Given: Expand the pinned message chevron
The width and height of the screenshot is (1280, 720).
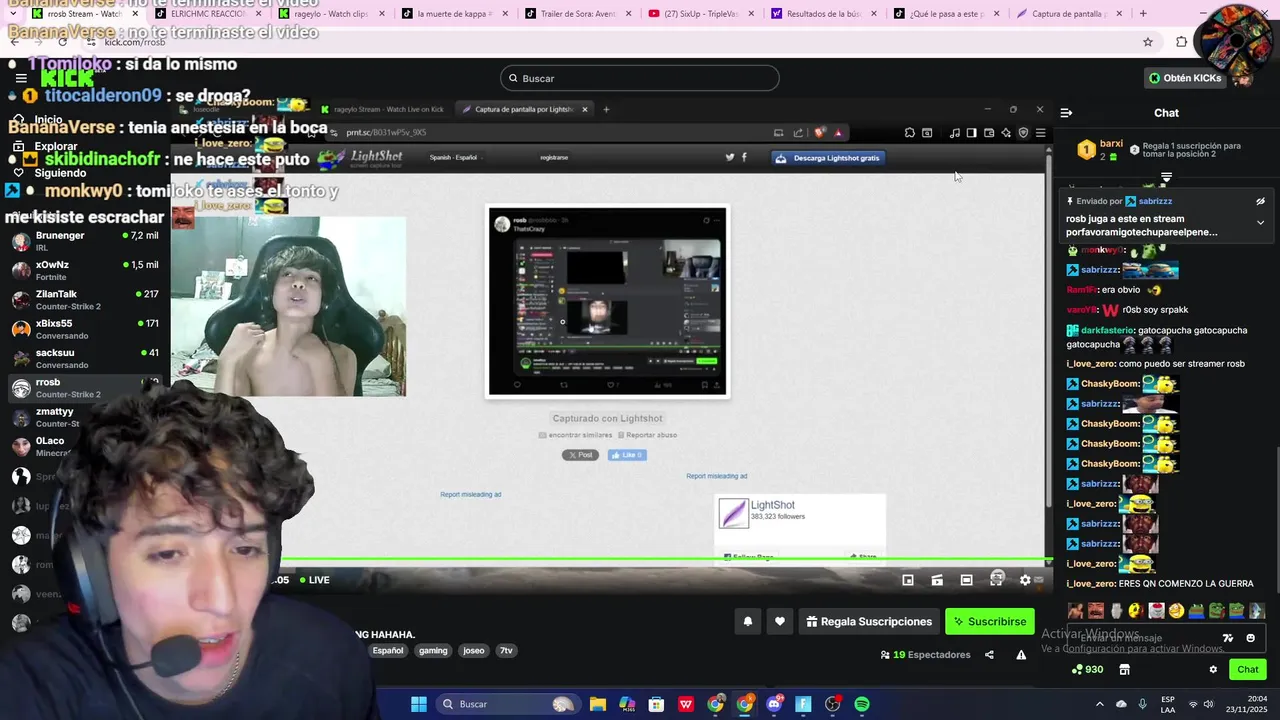Looking at the screenshot, I should pos(1260,223).
